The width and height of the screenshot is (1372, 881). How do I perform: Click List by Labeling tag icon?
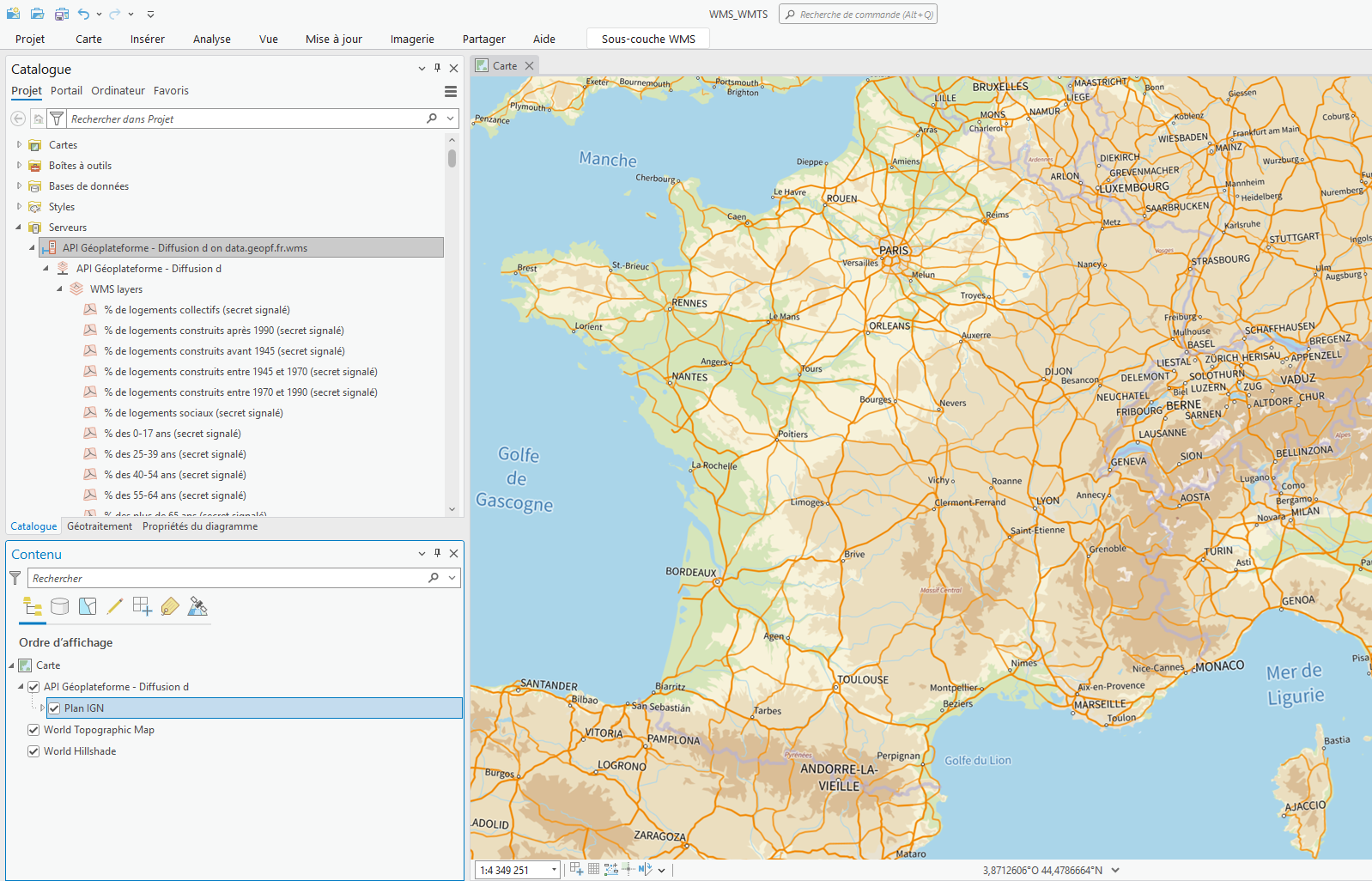(x=170, y=607)
